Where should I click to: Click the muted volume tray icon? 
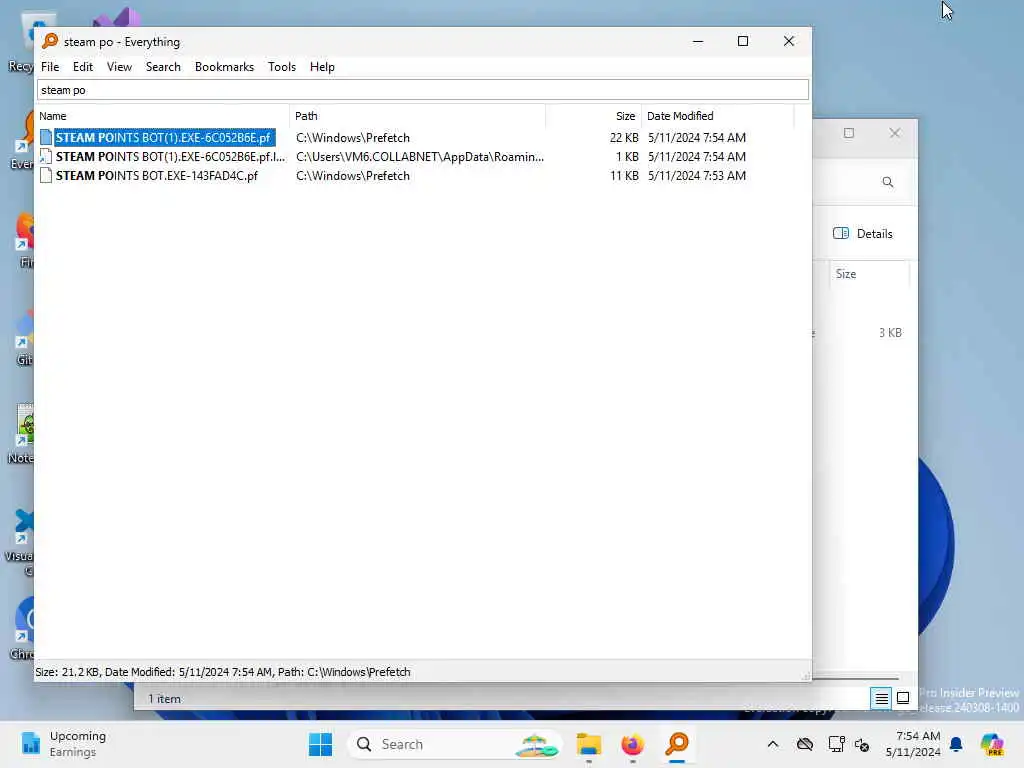(862, 744)
